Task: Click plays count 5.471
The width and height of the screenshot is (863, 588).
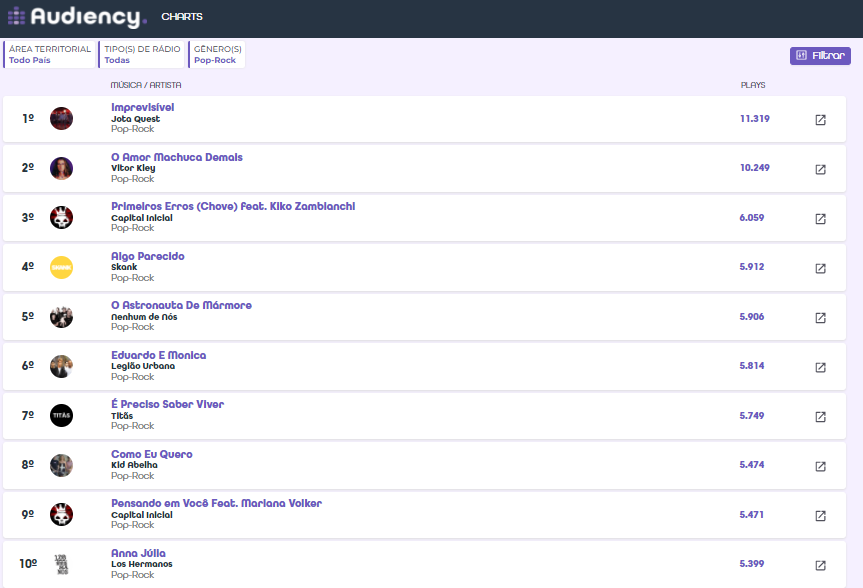Action: coord(752,515)
